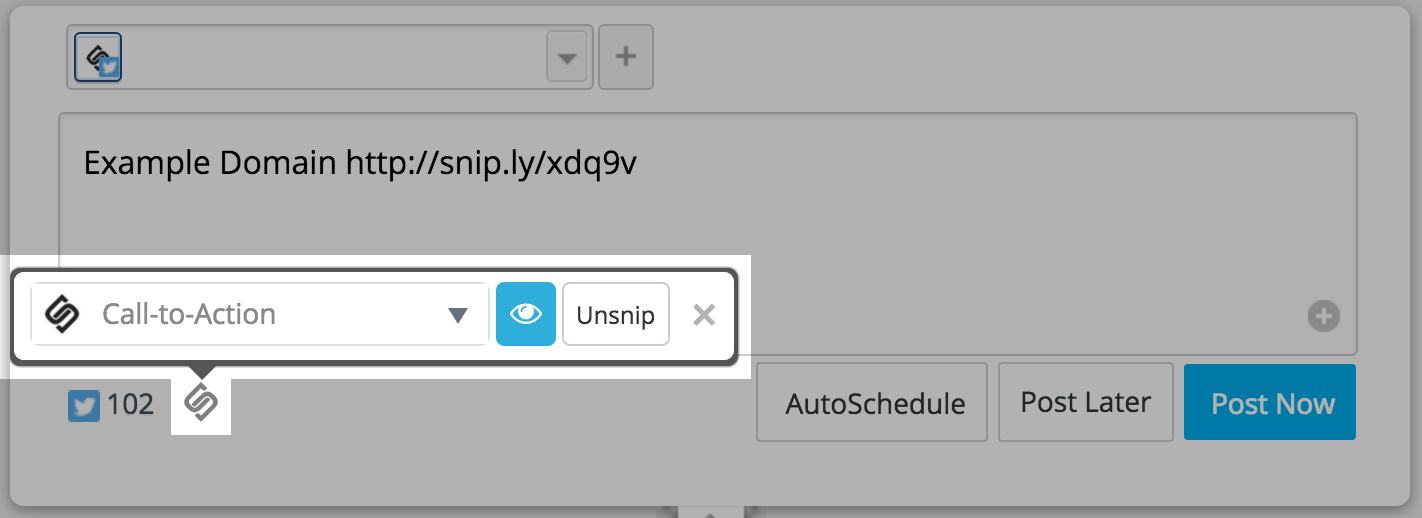Choose Post Later

click(1086, 402)
